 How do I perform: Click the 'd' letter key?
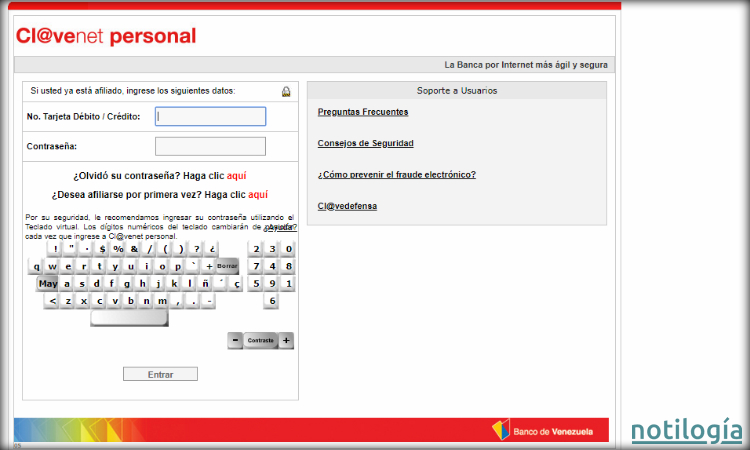point(97,284)
